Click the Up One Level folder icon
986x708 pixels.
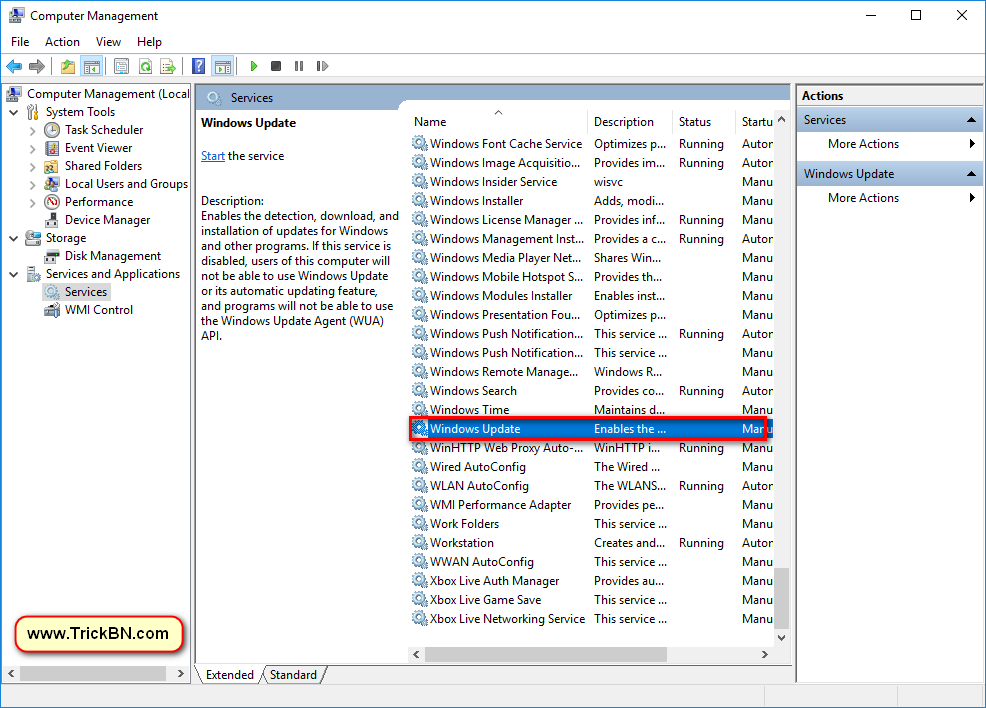click(x=68, y=66)
